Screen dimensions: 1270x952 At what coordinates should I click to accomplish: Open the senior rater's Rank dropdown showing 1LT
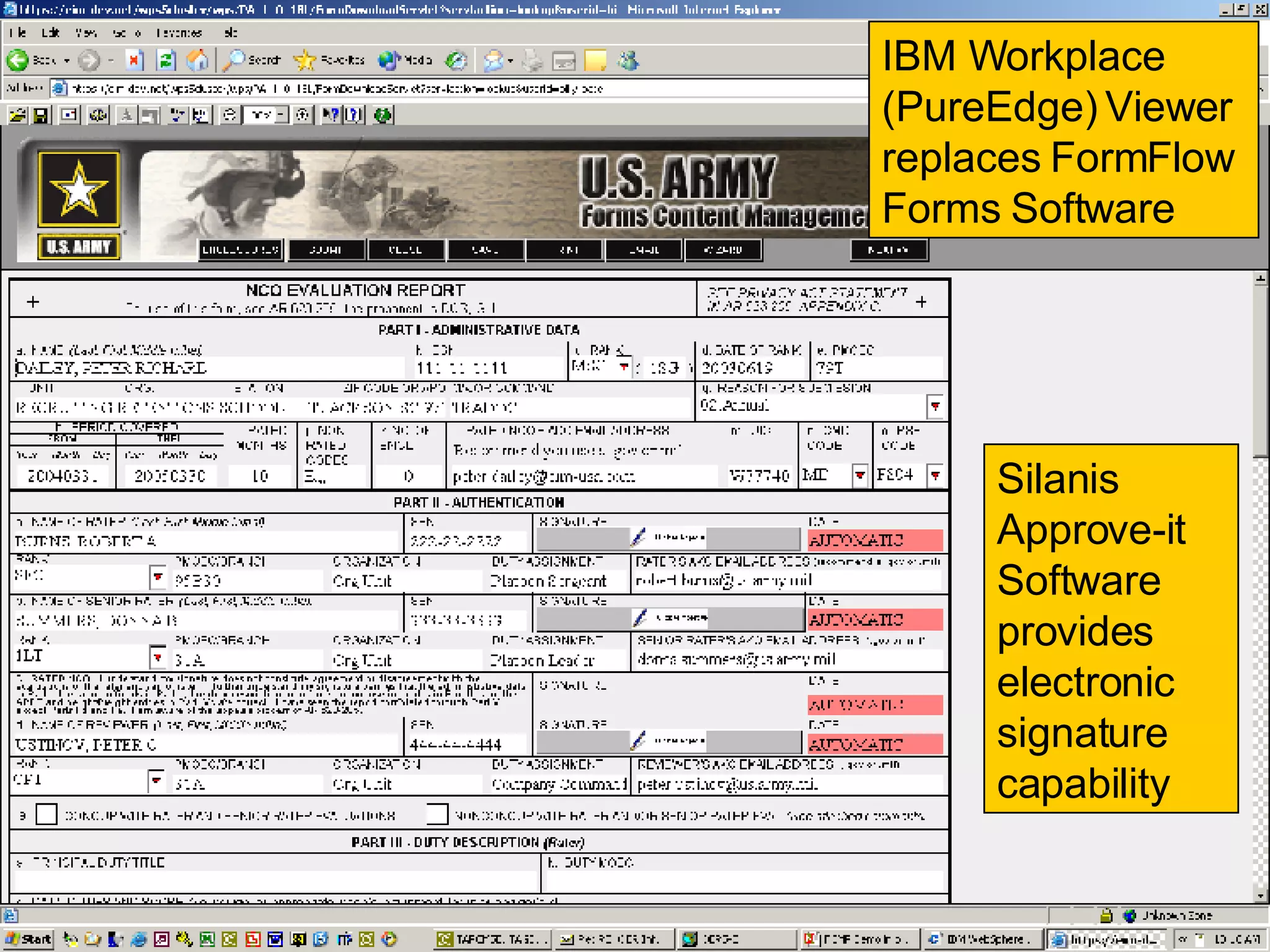[x=158, y=656]
